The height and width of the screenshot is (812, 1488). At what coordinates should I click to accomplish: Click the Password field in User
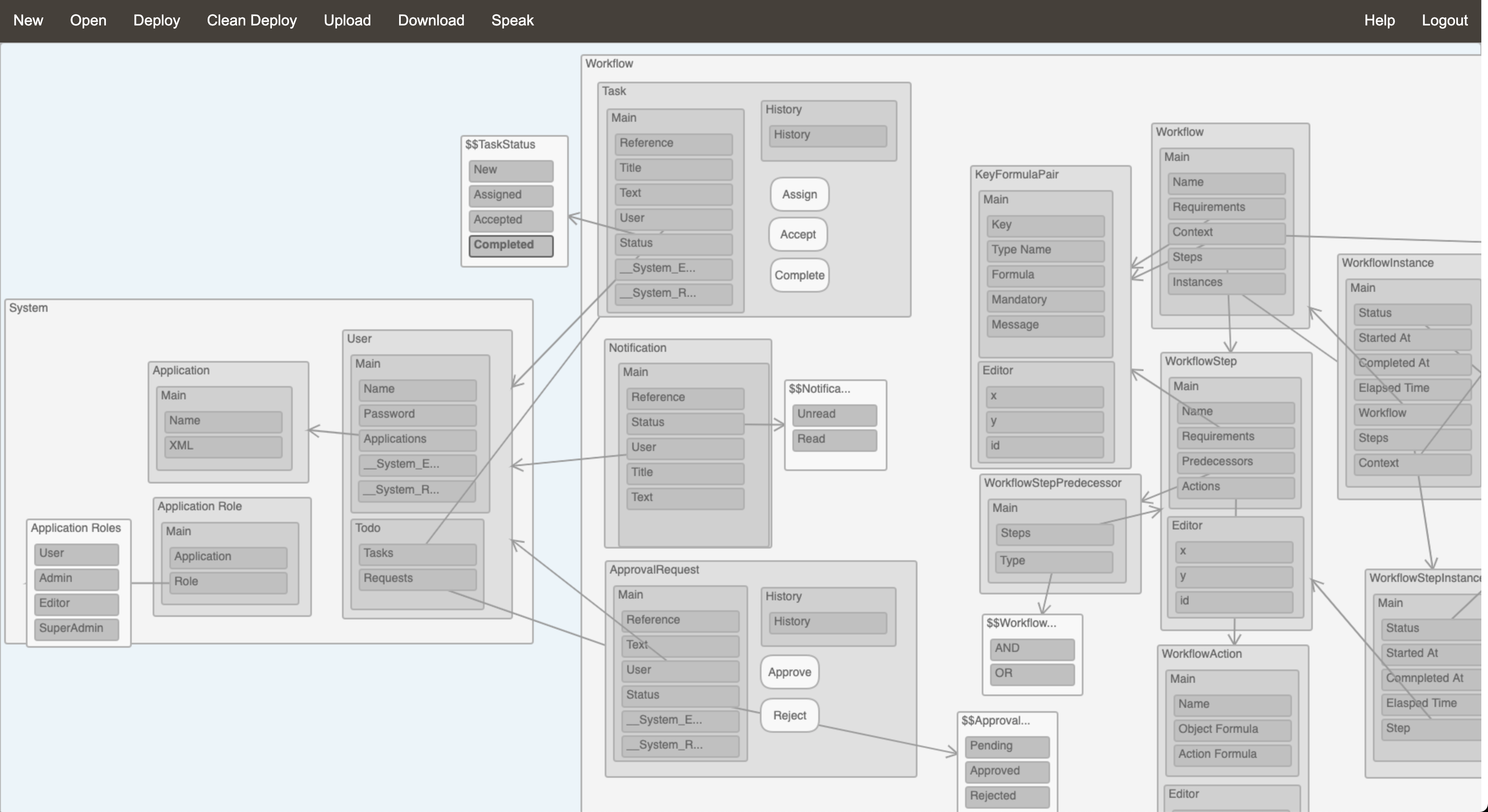[417, 414]
